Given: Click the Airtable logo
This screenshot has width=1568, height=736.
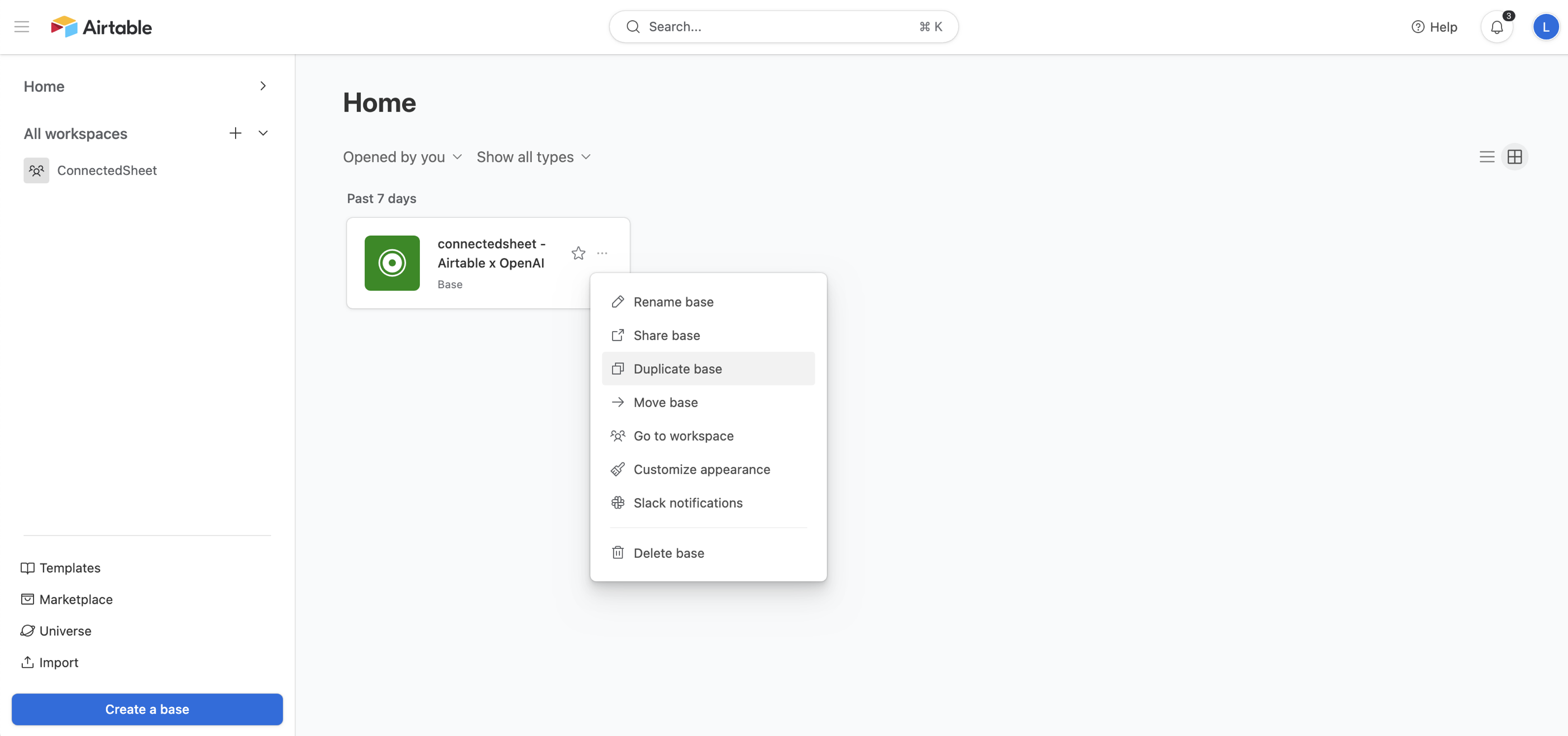Looking at the screenshot, I should click(x=101, y=26).
